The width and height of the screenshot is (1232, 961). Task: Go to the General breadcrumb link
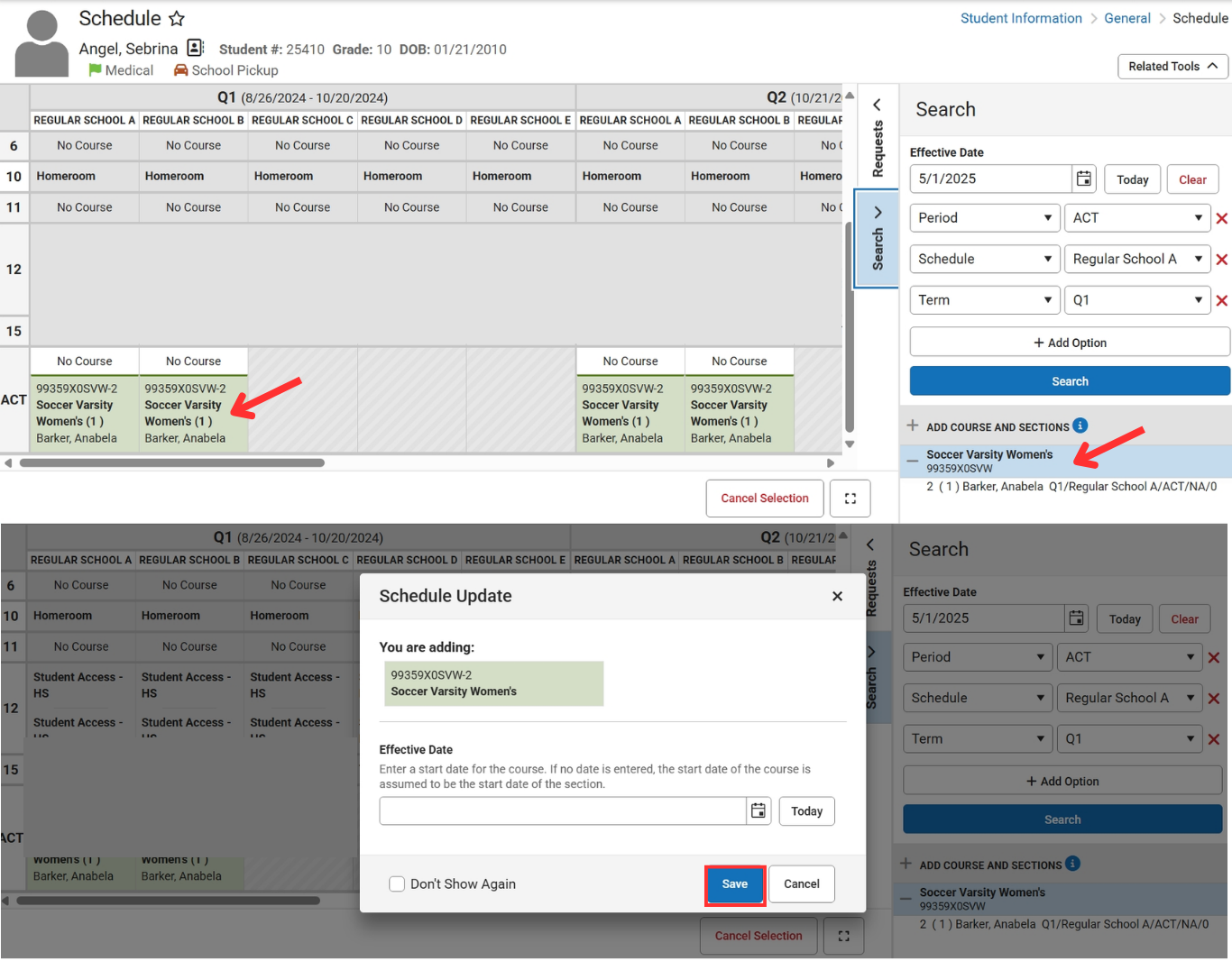1127,18
